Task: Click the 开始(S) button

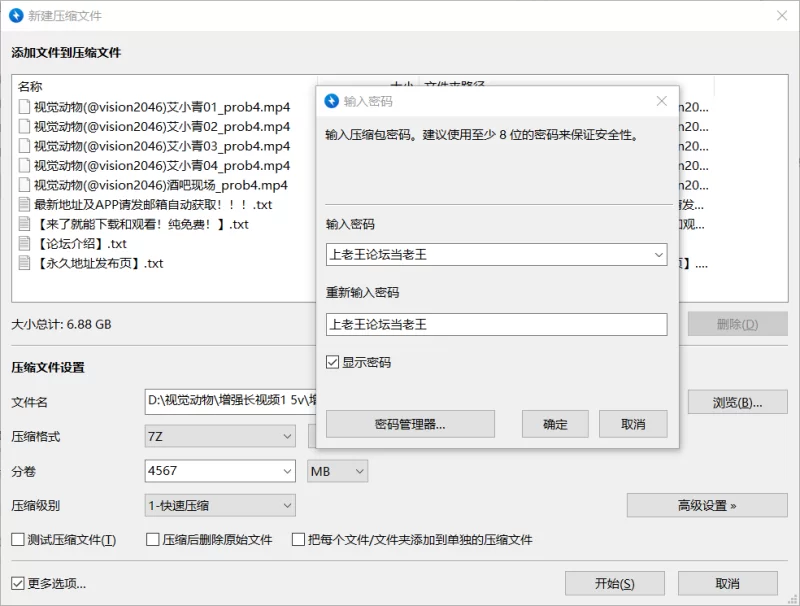Action: [615, 584]
